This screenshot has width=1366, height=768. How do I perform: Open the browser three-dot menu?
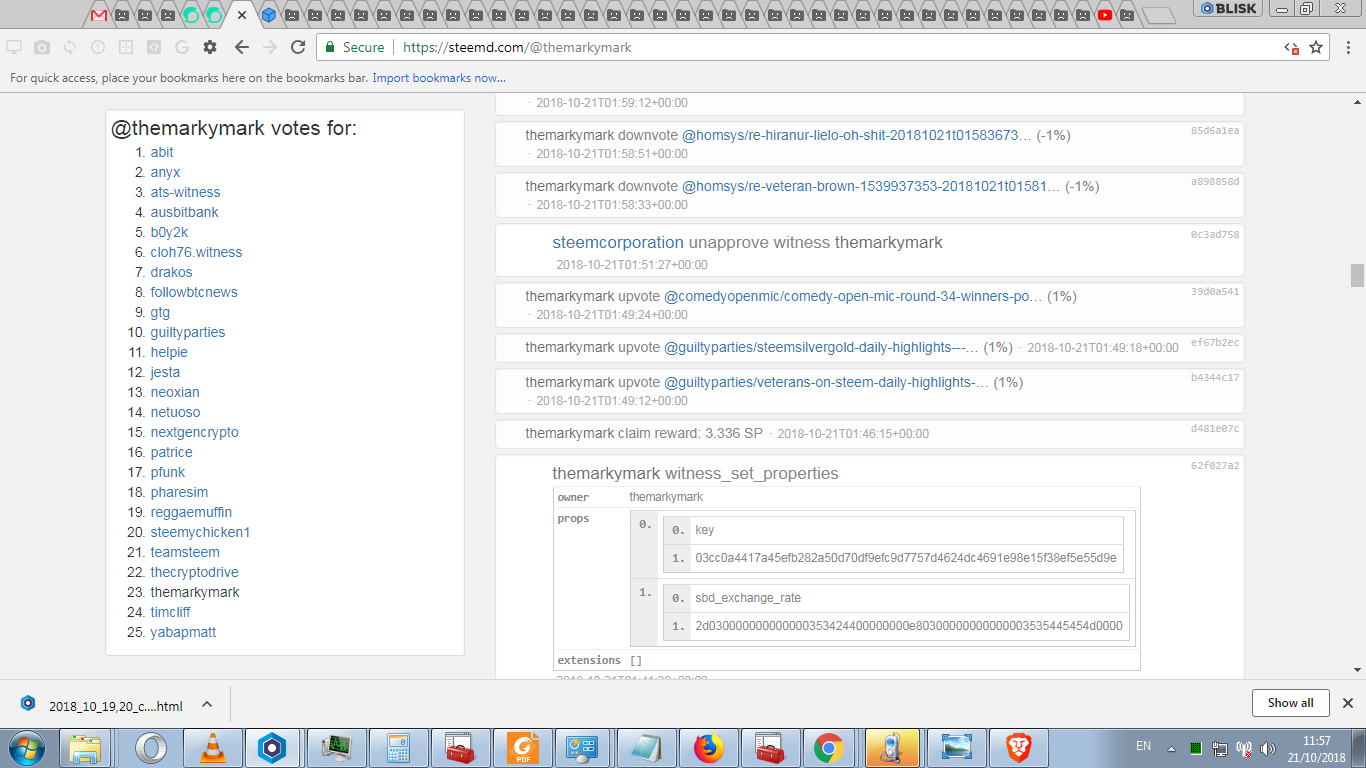(x=1347, y=47)
